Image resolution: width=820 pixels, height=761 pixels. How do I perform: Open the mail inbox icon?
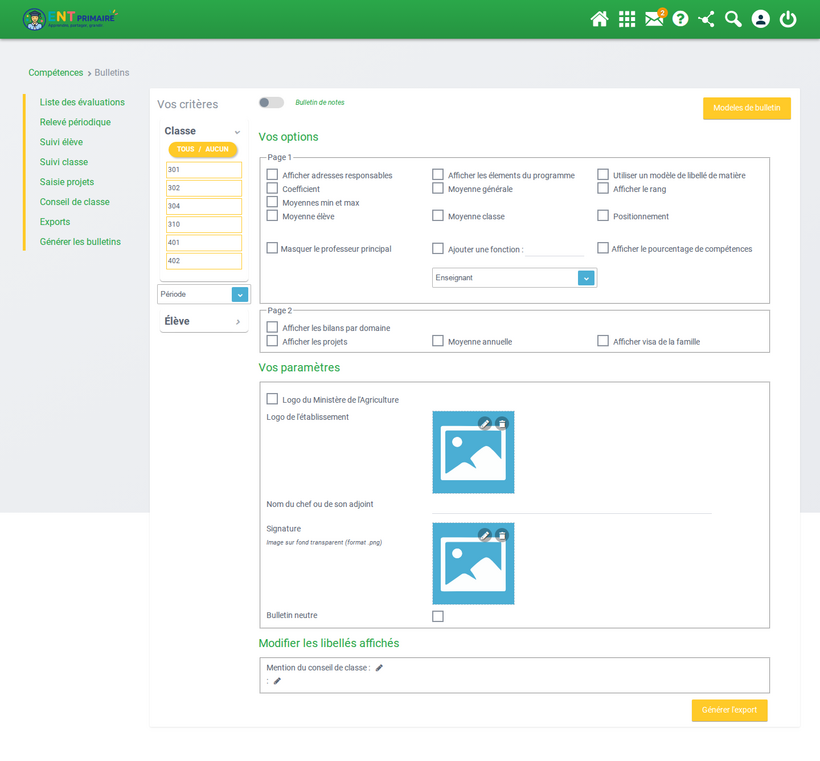(x=654, y=19)
